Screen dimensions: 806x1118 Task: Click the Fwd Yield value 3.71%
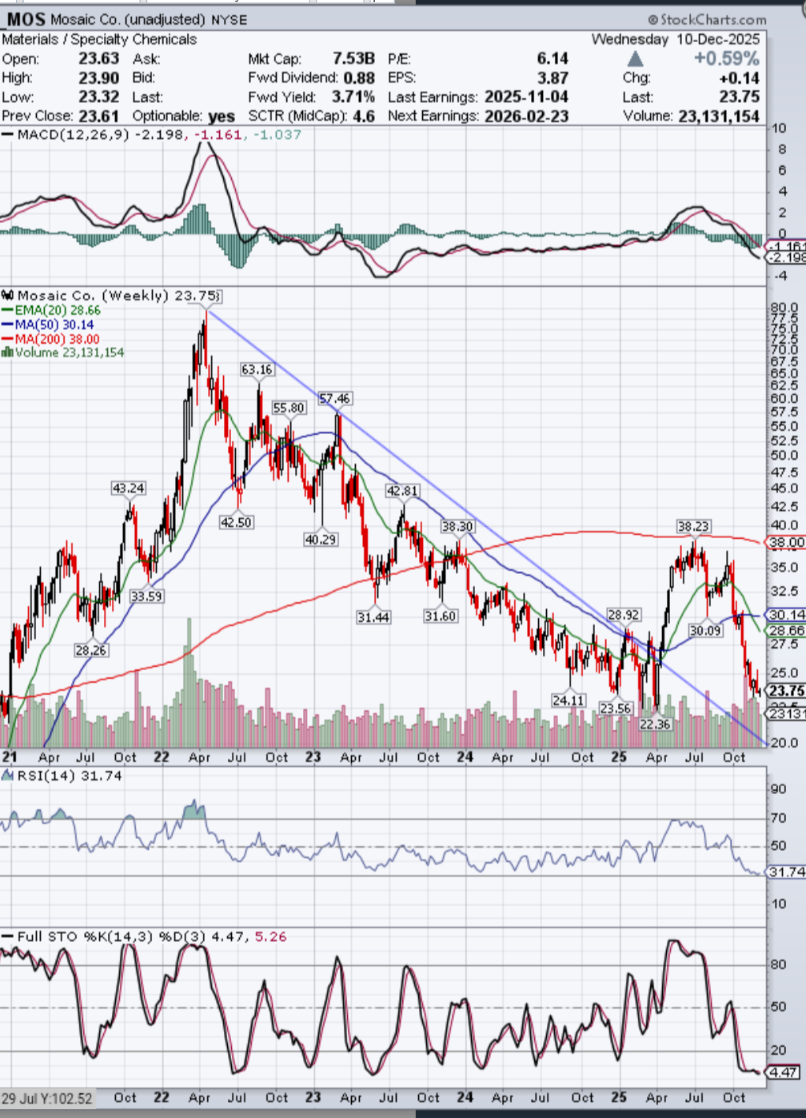point(353,97)
